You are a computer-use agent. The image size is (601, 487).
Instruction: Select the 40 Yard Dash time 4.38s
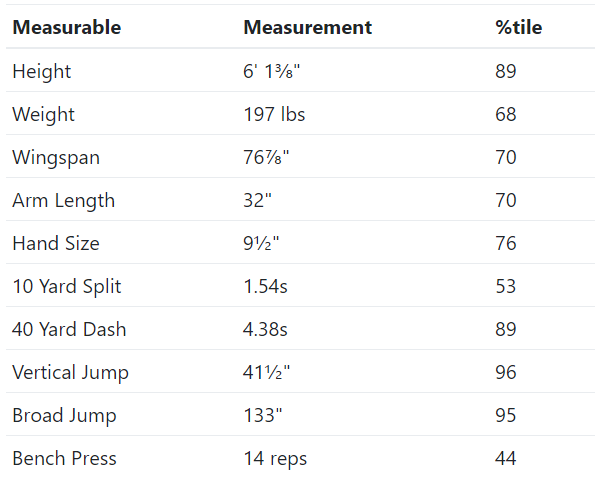[265, 330]
